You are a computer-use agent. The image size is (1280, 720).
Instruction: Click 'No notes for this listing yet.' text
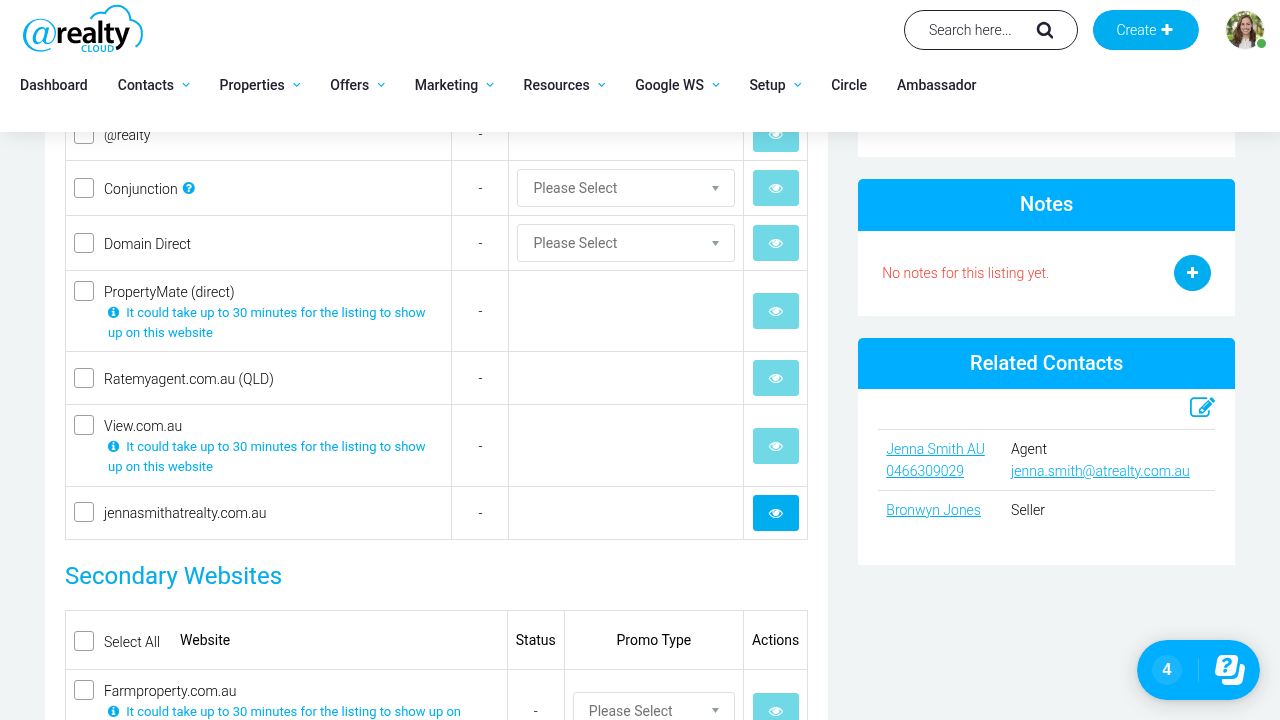pos(965,273)
